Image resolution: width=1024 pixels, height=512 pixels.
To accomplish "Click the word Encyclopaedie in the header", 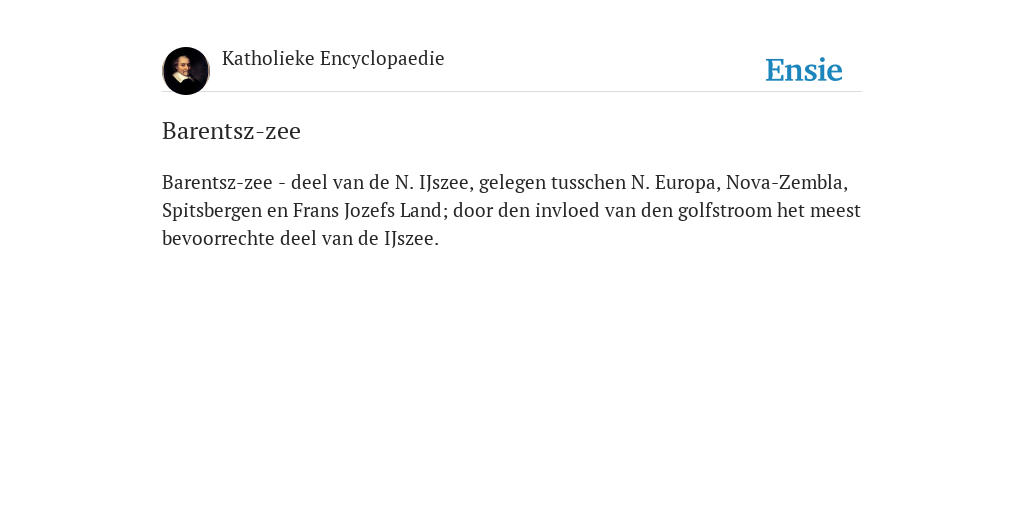I will [382, 59].
